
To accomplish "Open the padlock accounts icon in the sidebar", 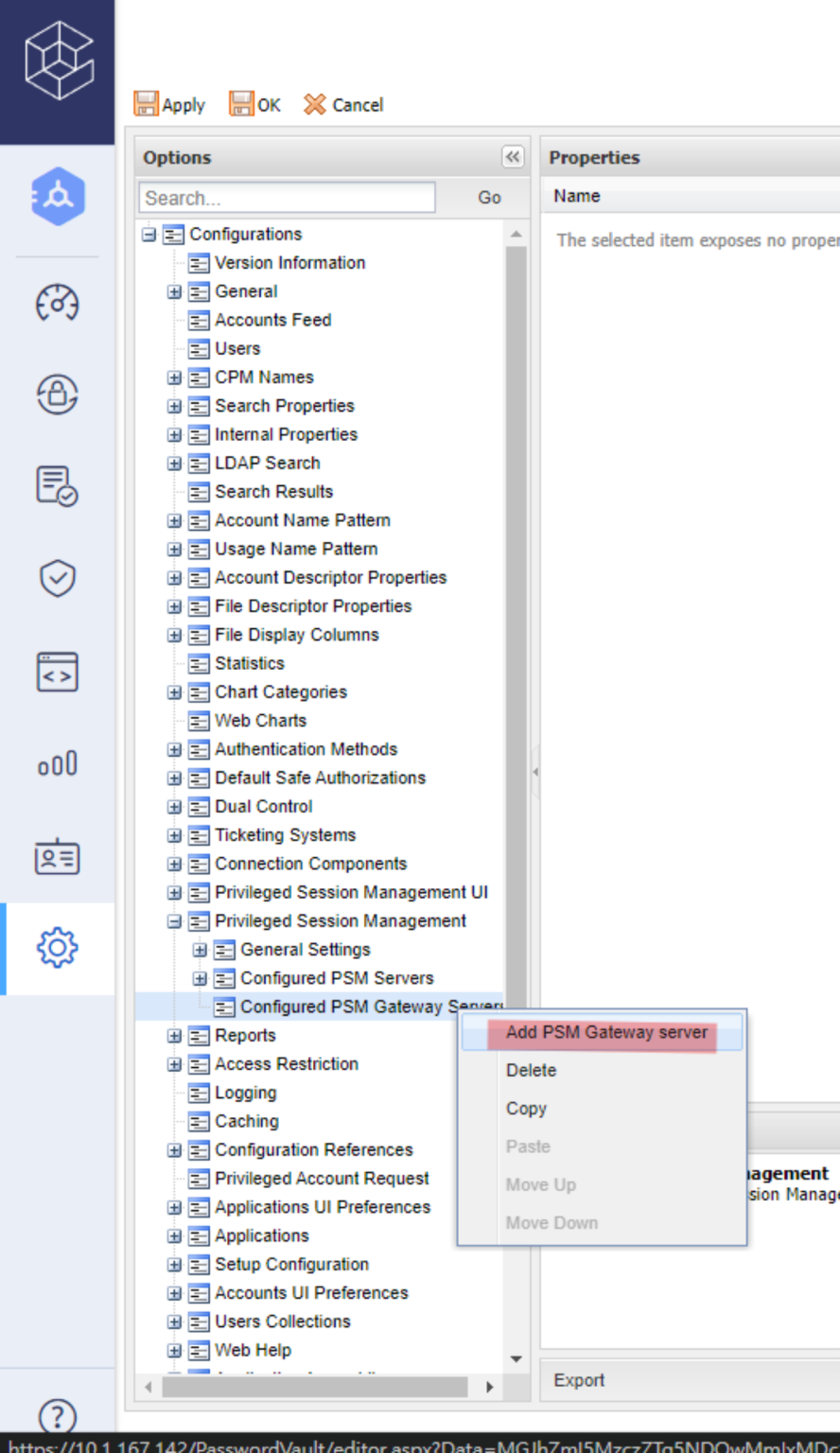I will tap(58, 394).
